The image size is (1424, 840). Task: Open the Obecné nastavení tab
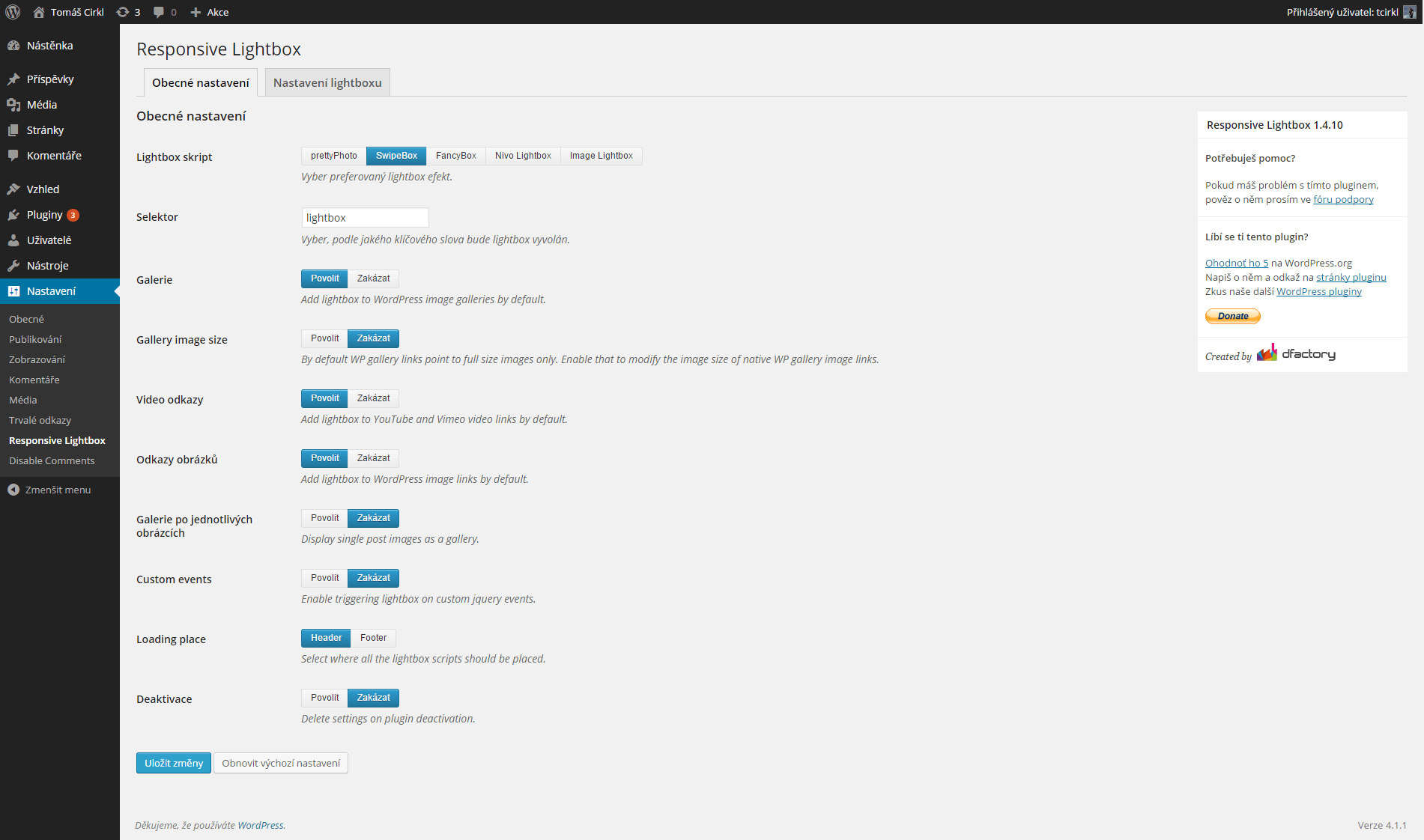pyautogui.click(x=201, y=82)
